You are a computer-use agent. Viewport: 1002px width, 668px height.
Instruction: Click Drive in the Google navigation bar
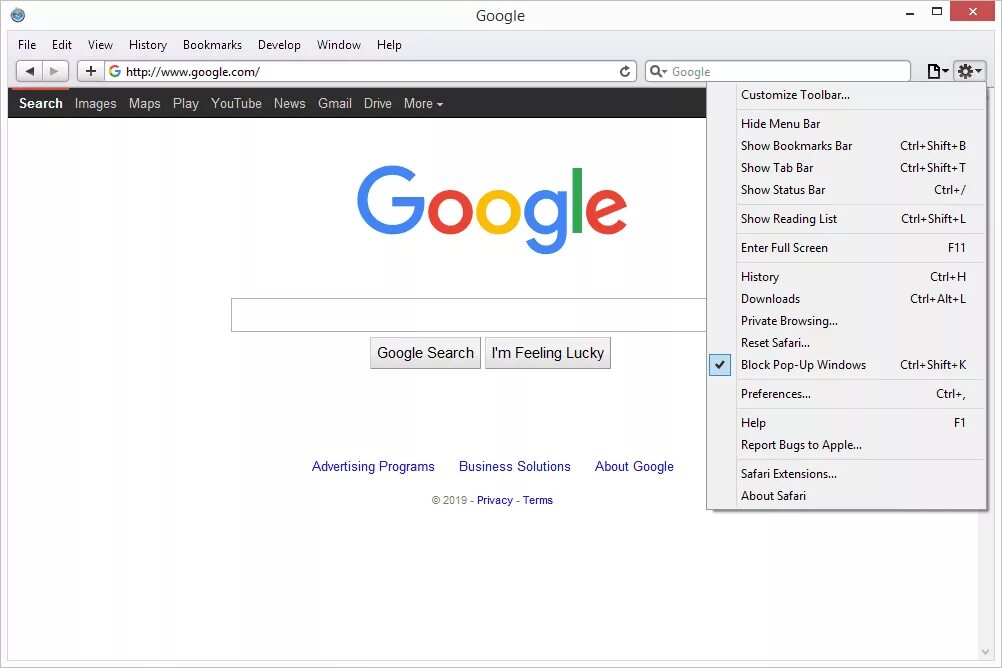click(378, 104)
